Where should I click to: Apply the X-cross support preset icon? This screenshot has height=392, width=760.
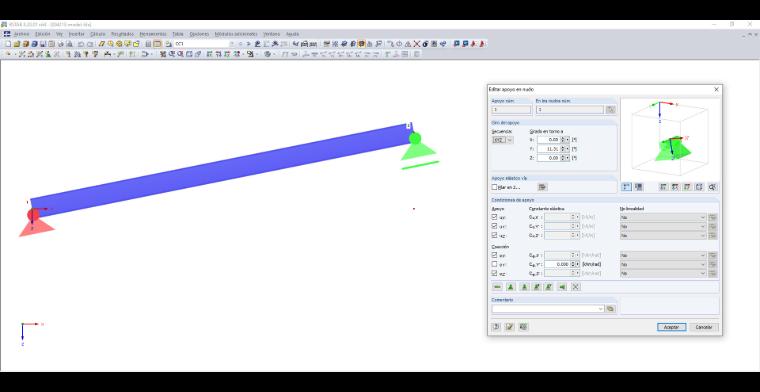(x=576, y=287)
